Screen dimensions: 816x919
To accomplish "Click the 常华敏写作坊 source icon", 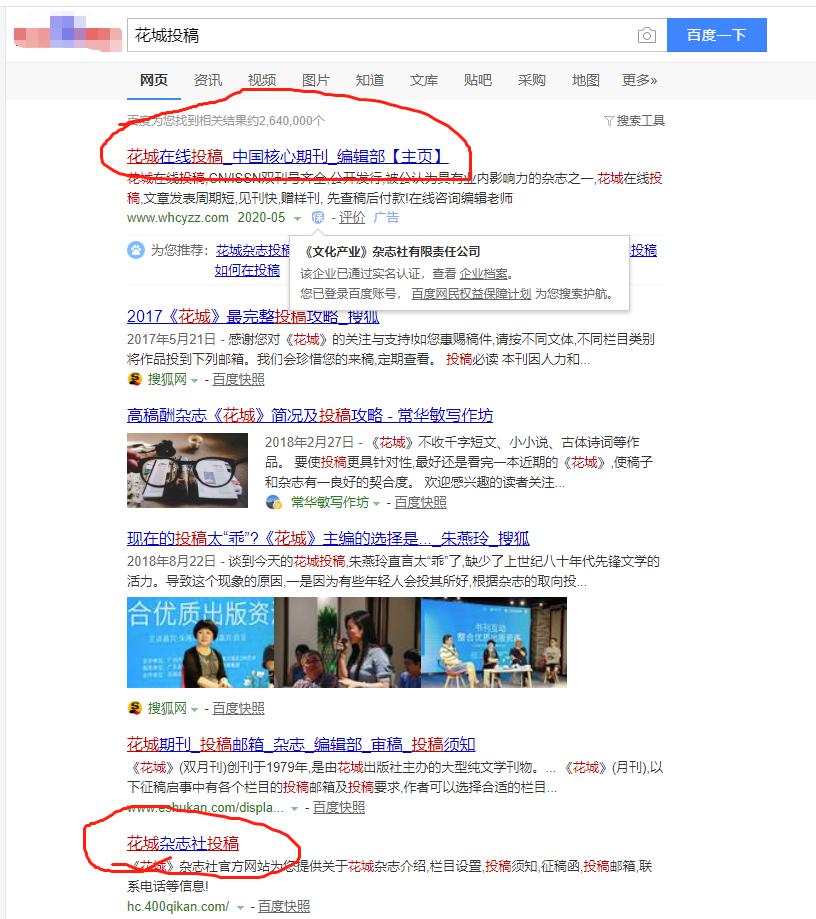I will (273, 502).
